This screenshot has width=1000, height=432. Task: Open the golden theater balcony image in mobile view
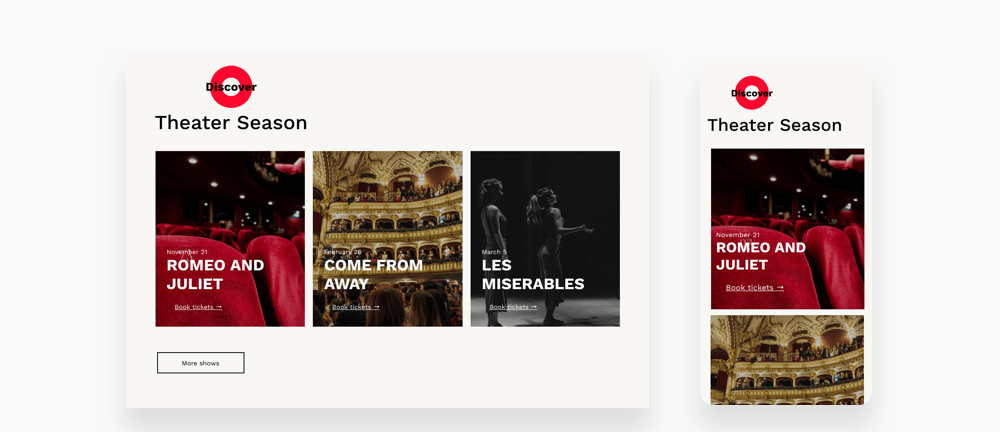(787, 359)
